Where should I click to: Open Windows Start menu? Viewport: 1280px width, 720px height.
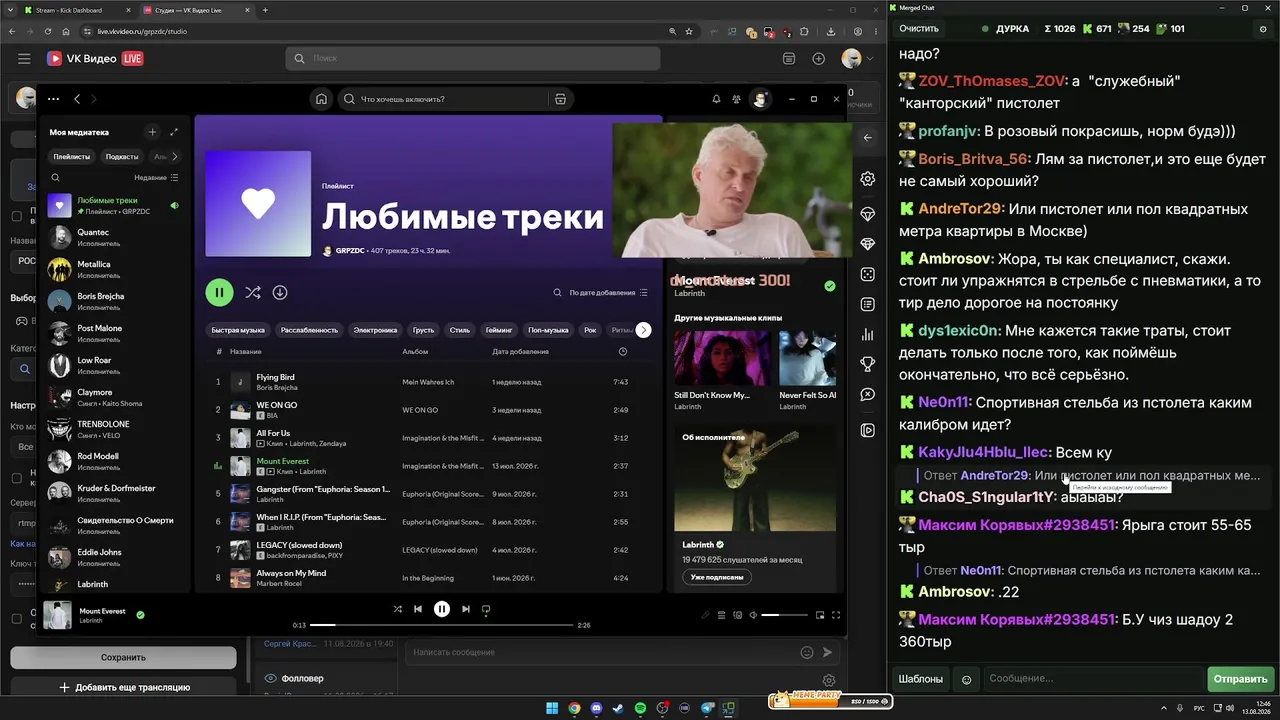pyautogui.click(x=552, y=708)
